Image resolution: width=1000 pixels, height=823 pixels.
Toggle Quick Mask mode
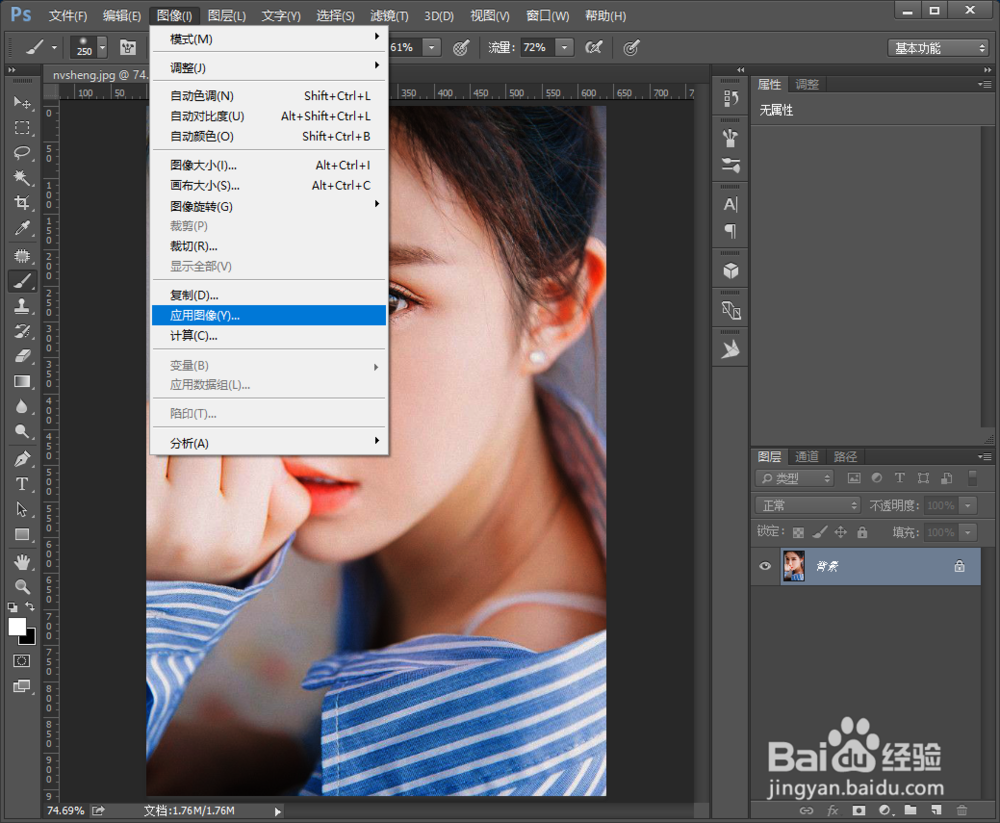pos(22,661)
